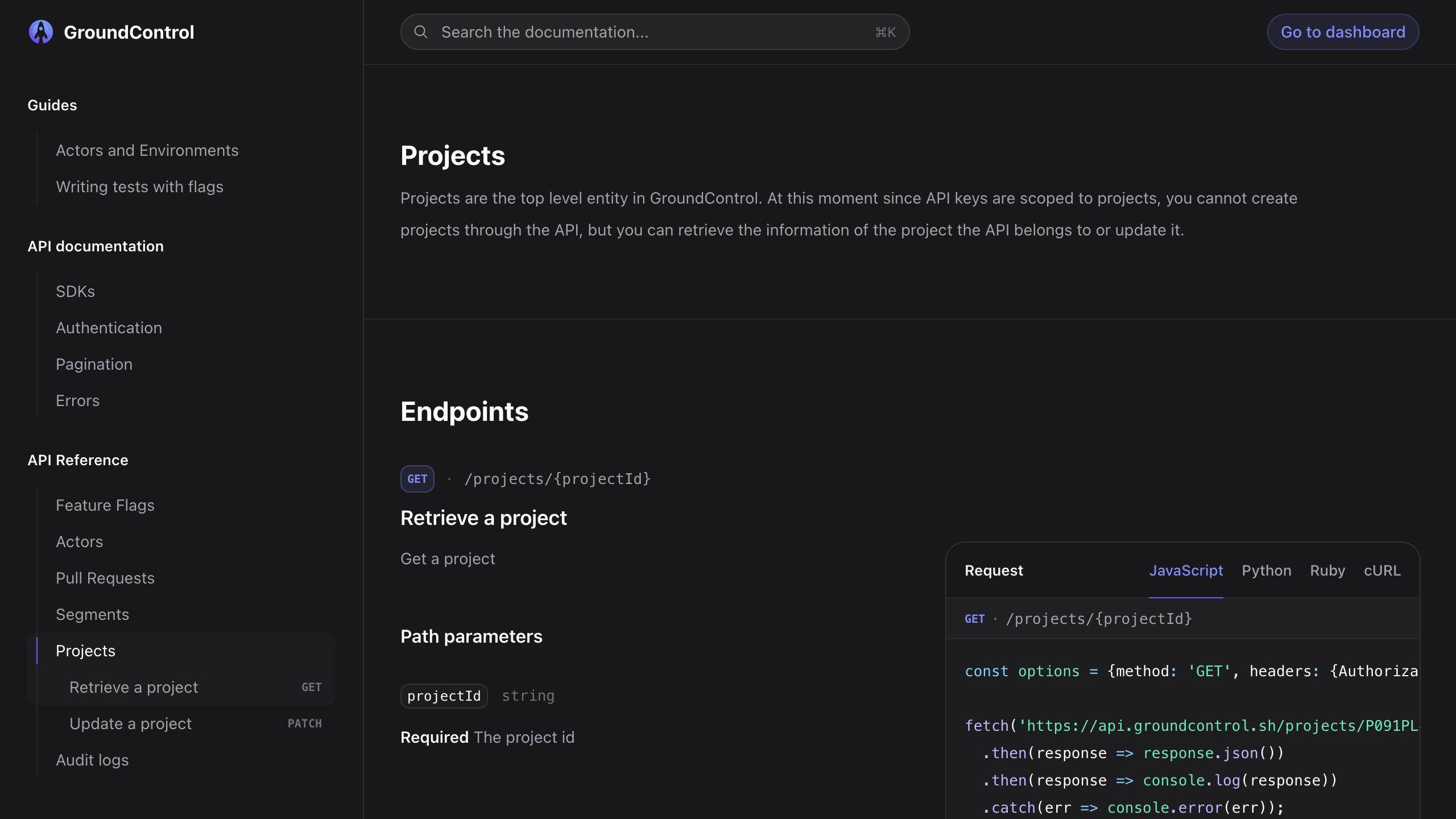The width and height of the screenshot is (1456, 819).
Task: Open the Pagination documentation
Action: point(94,364)
